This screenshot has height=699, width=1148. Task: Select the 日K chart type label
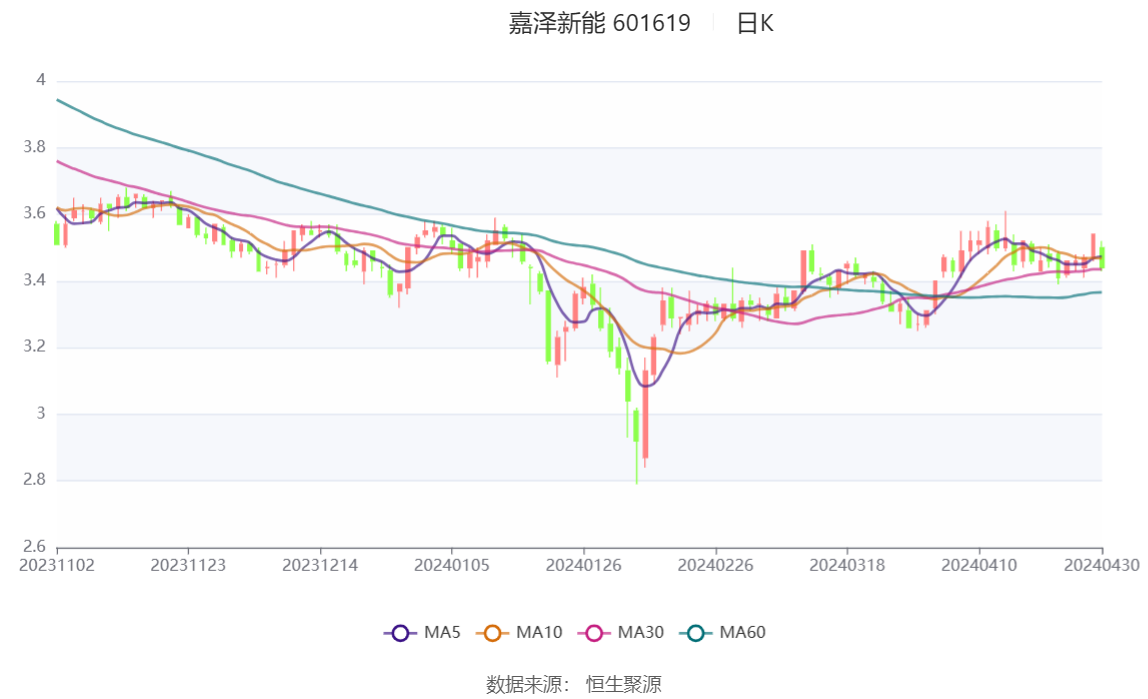pyautogui.click(x=755, y=24)
